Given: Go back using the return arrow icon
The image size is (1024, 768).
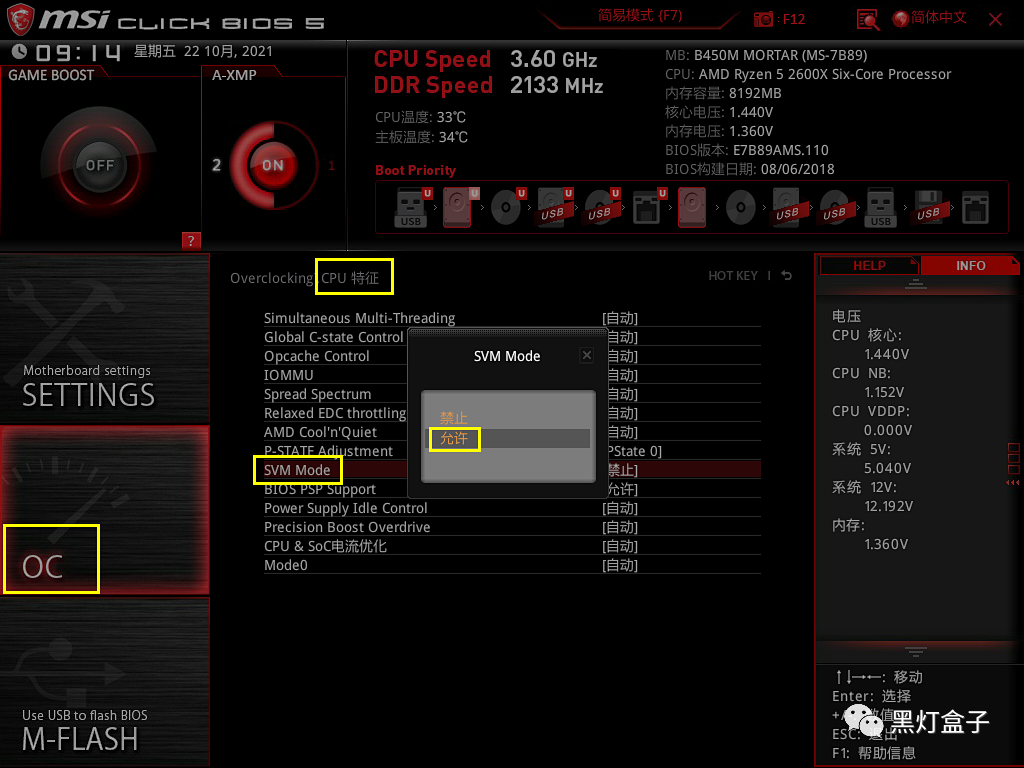Looking at the screenshot, I should [x=787, y=276].
